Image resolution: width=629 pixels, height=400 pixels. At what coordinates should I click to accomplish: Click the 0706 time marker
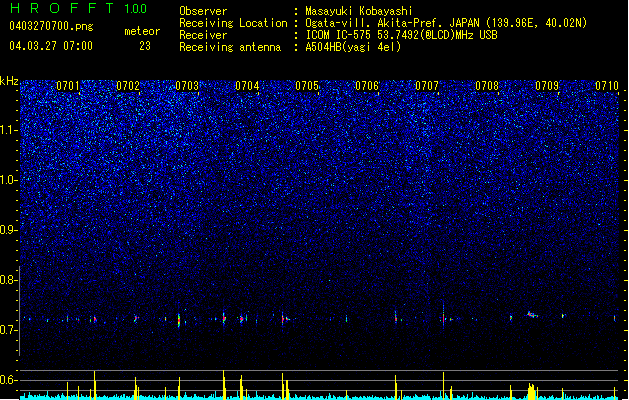(367, 86)
